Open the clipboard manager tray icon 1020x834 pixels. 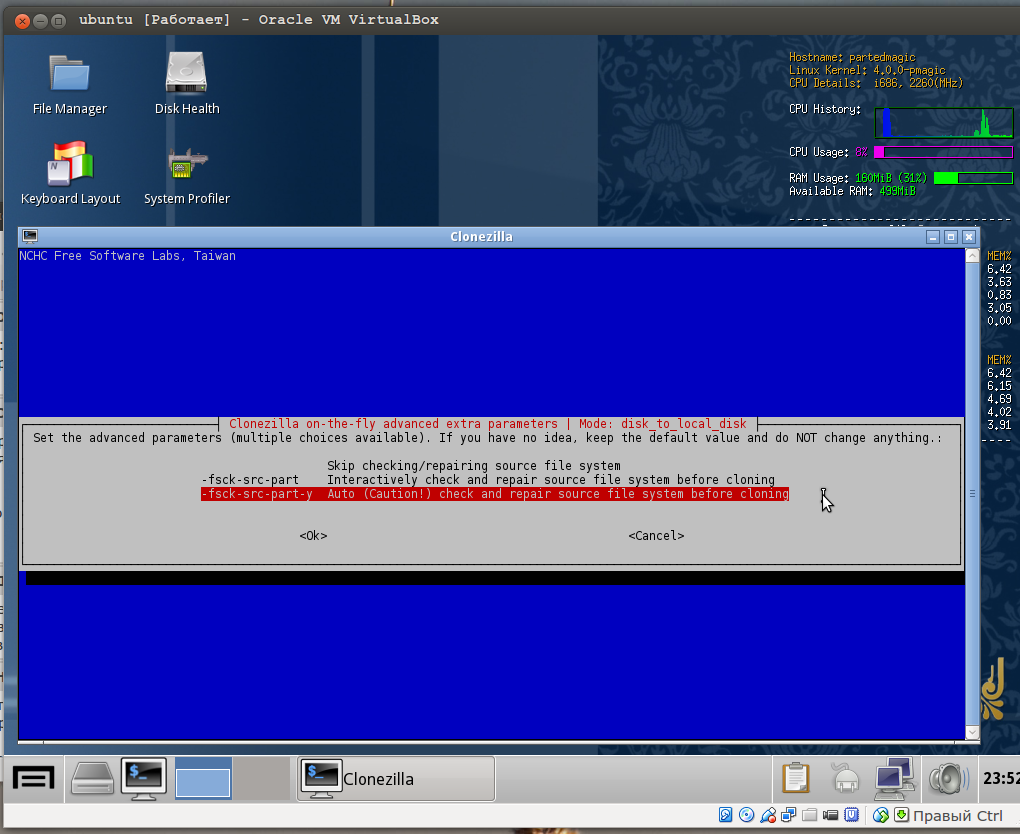[x=796, y=778]
